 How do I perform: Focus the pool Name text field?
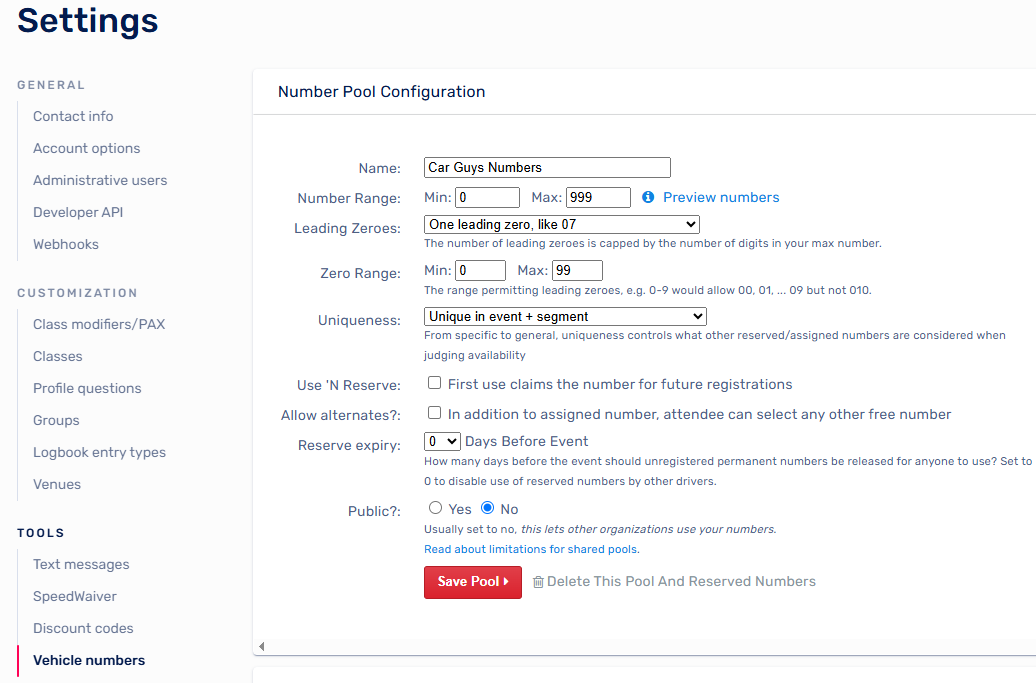tap(547, 168)
